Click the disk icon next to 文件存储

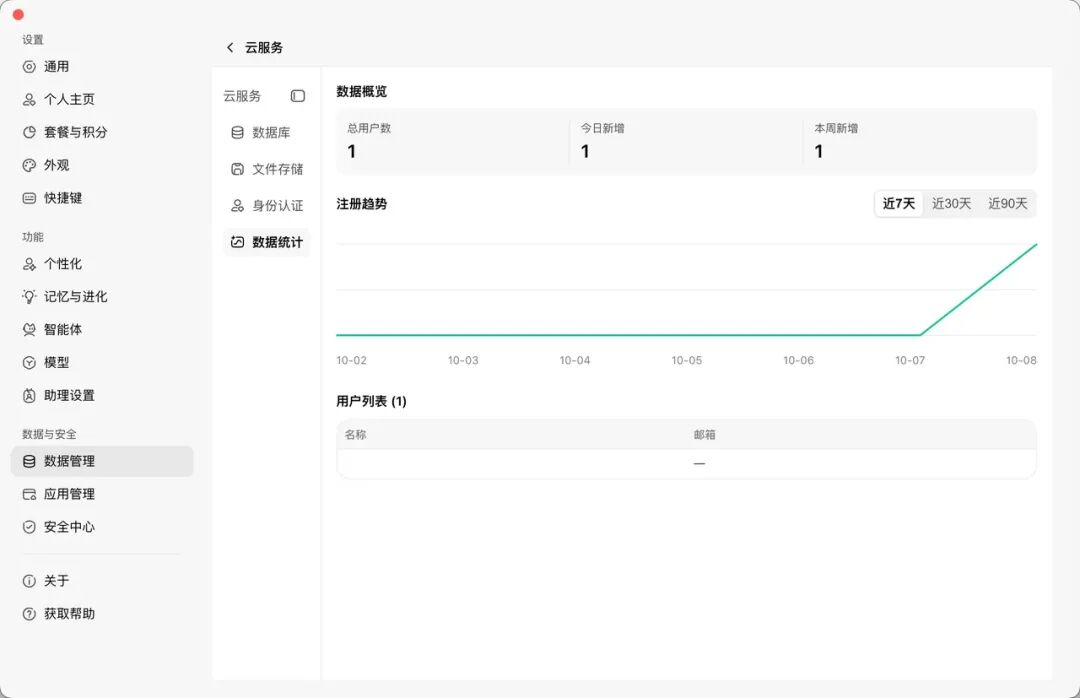(238, 169)
